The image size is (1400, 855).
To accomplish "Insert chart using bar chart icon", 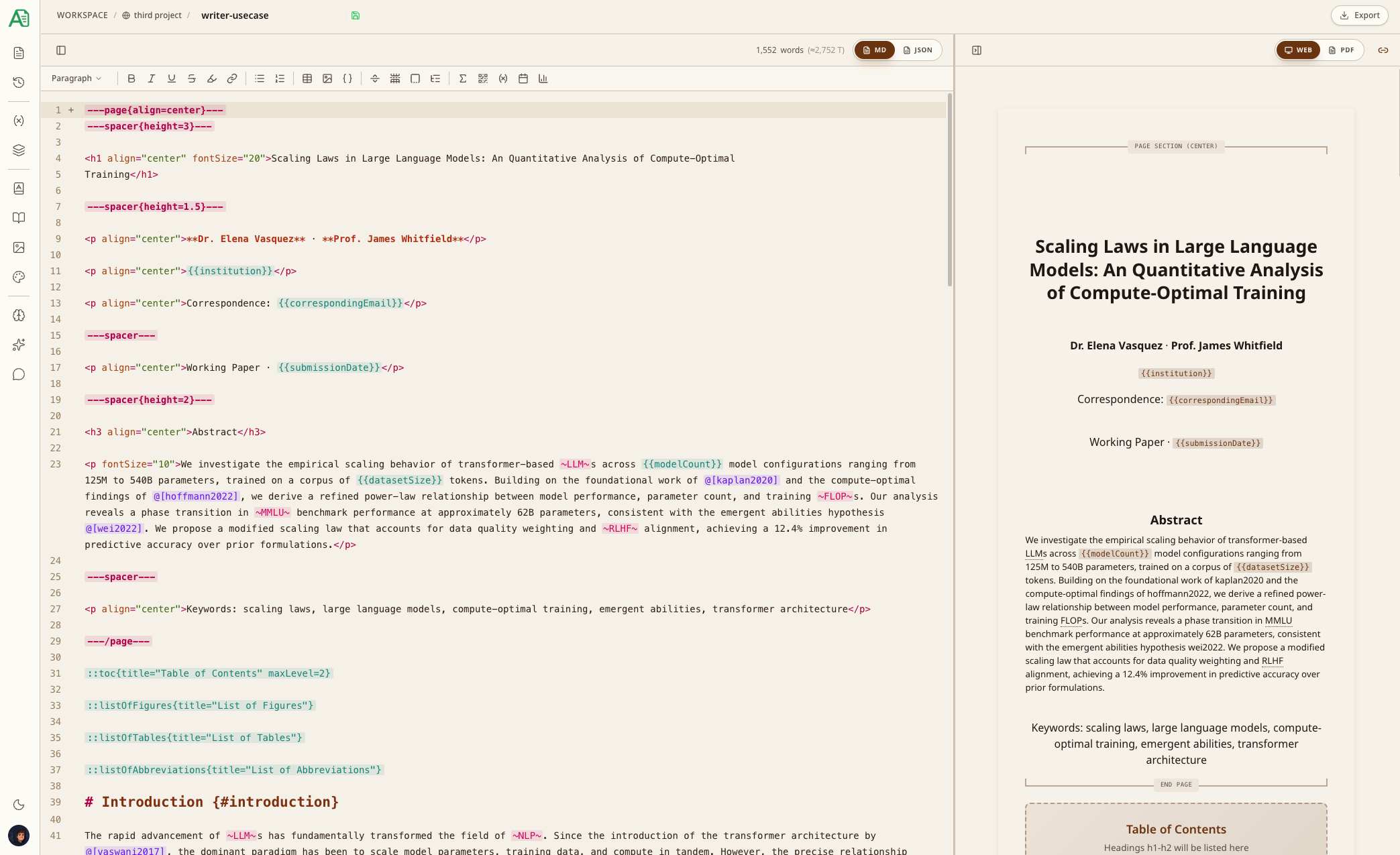I will 543,78.
